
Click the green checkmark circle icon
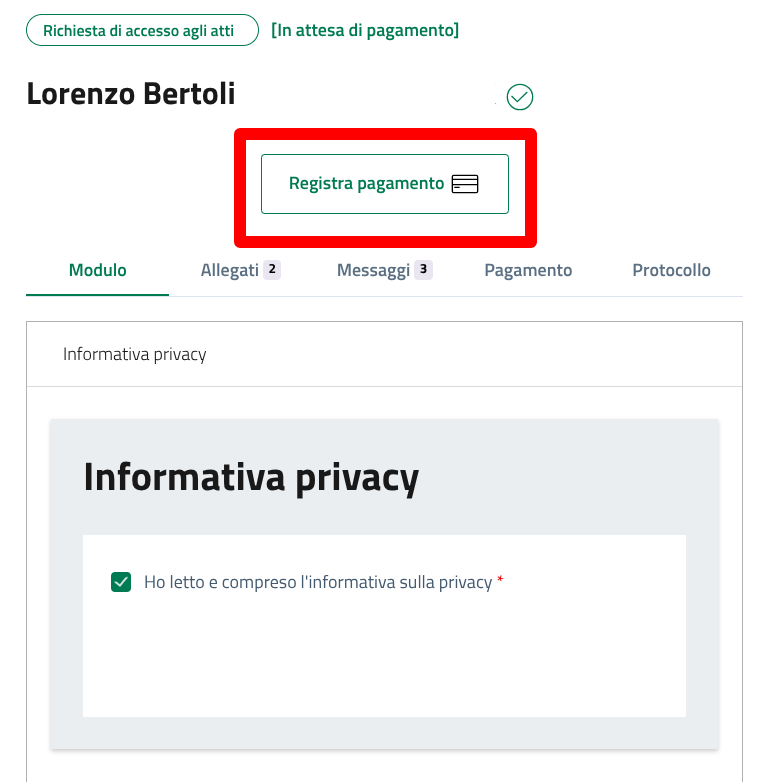click(x=520, y=97)
